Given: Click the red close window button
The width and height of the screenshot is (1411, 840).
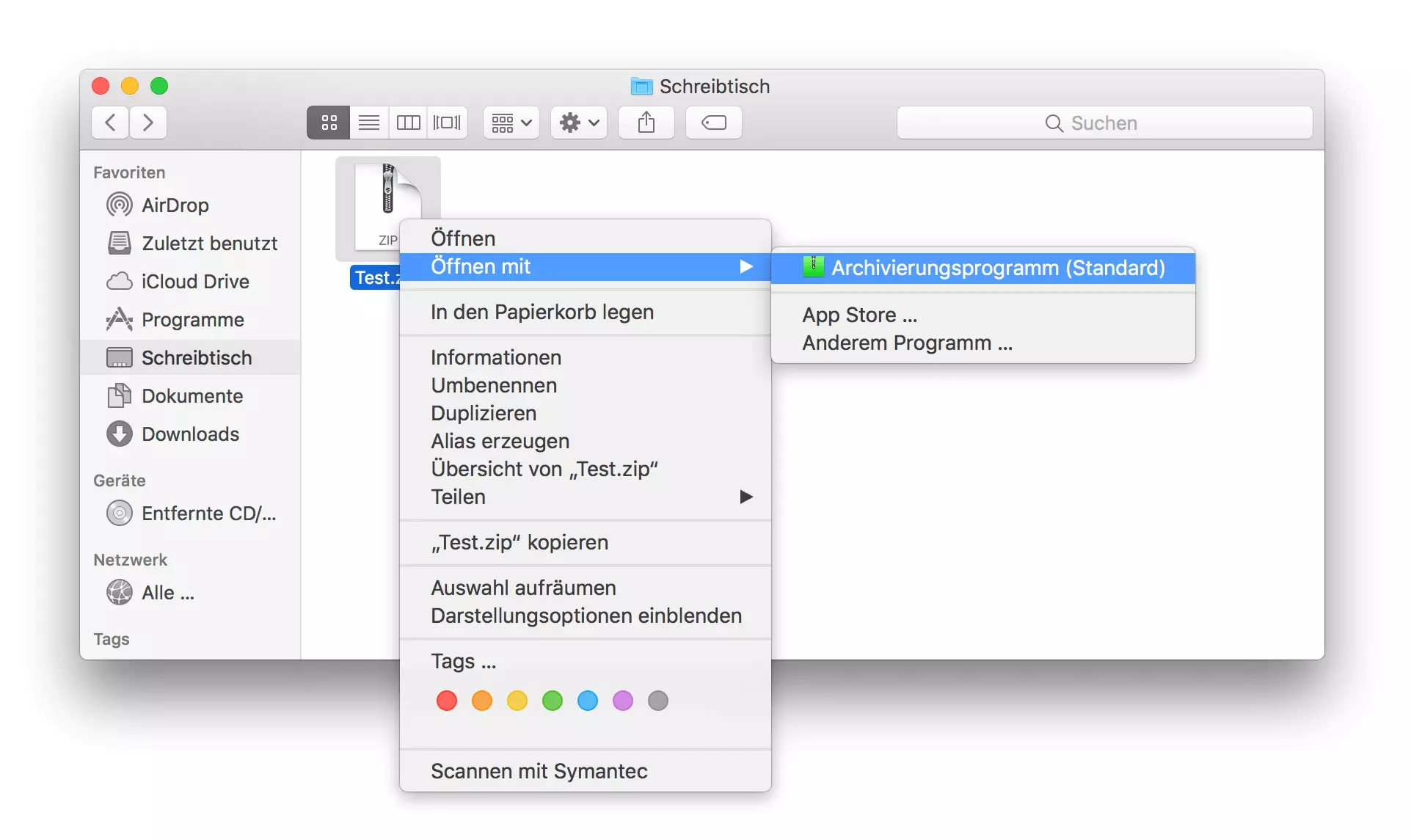Looking at the screenshot, I should (101, 86).
